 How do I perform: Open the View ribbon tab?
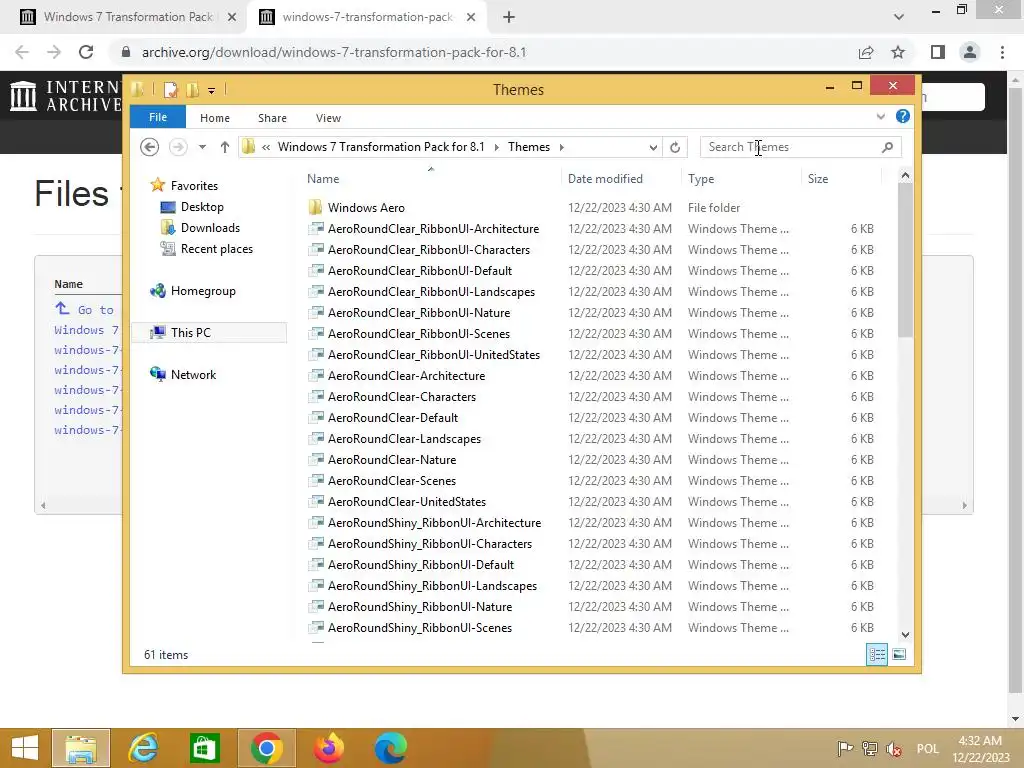tap(328, 118)
